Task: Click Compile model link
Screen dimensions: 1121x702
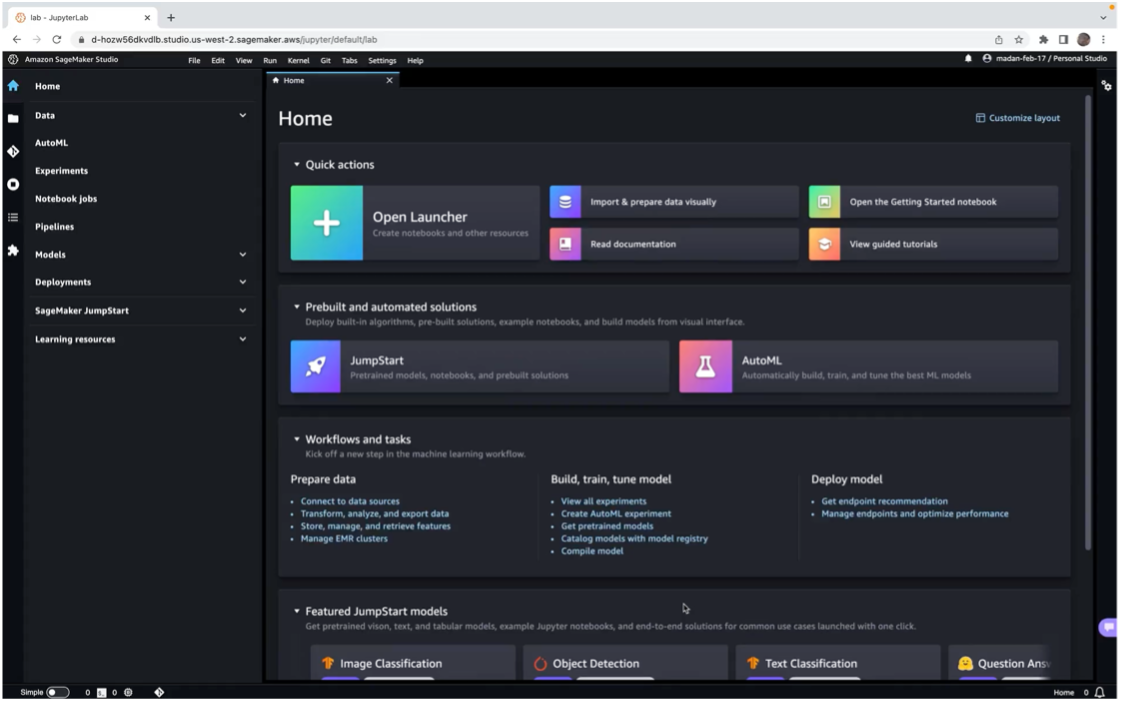Action: [592, 551]
